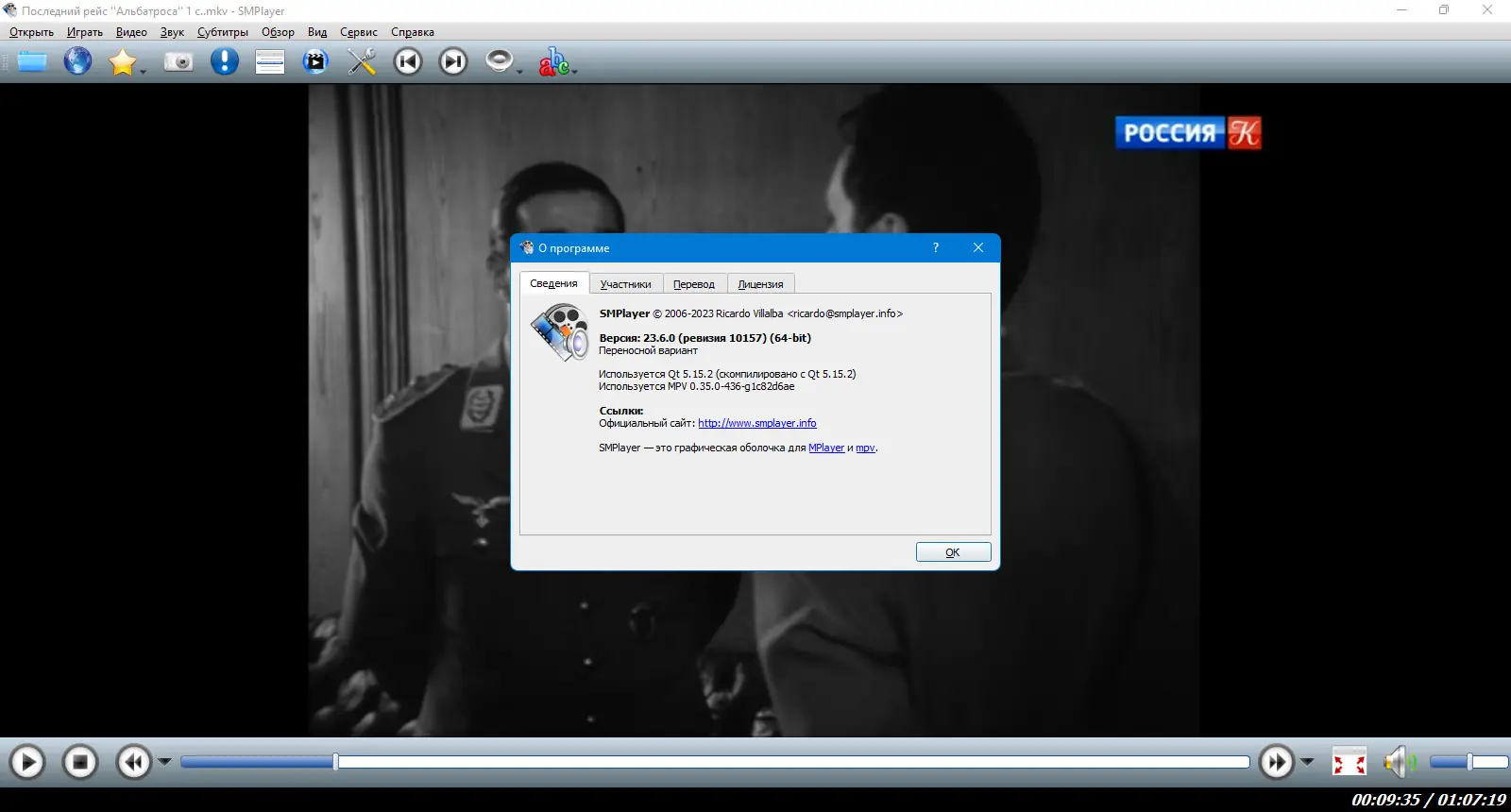Open the rewind step dropdown arrow
The height and width of the screenshot is (812, 1511).
164,762
